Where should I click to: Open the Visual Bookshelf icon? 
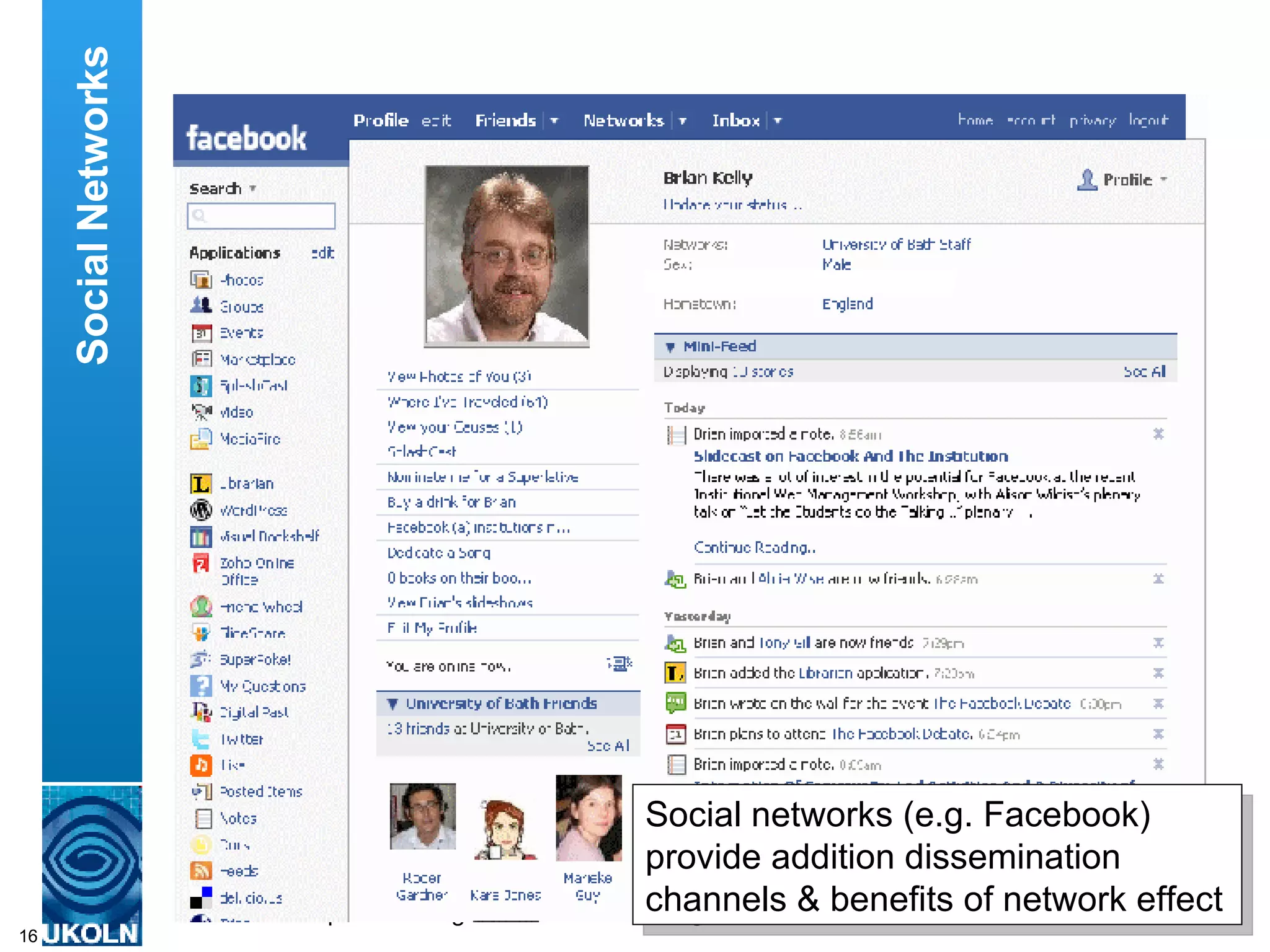coord(200,536)
